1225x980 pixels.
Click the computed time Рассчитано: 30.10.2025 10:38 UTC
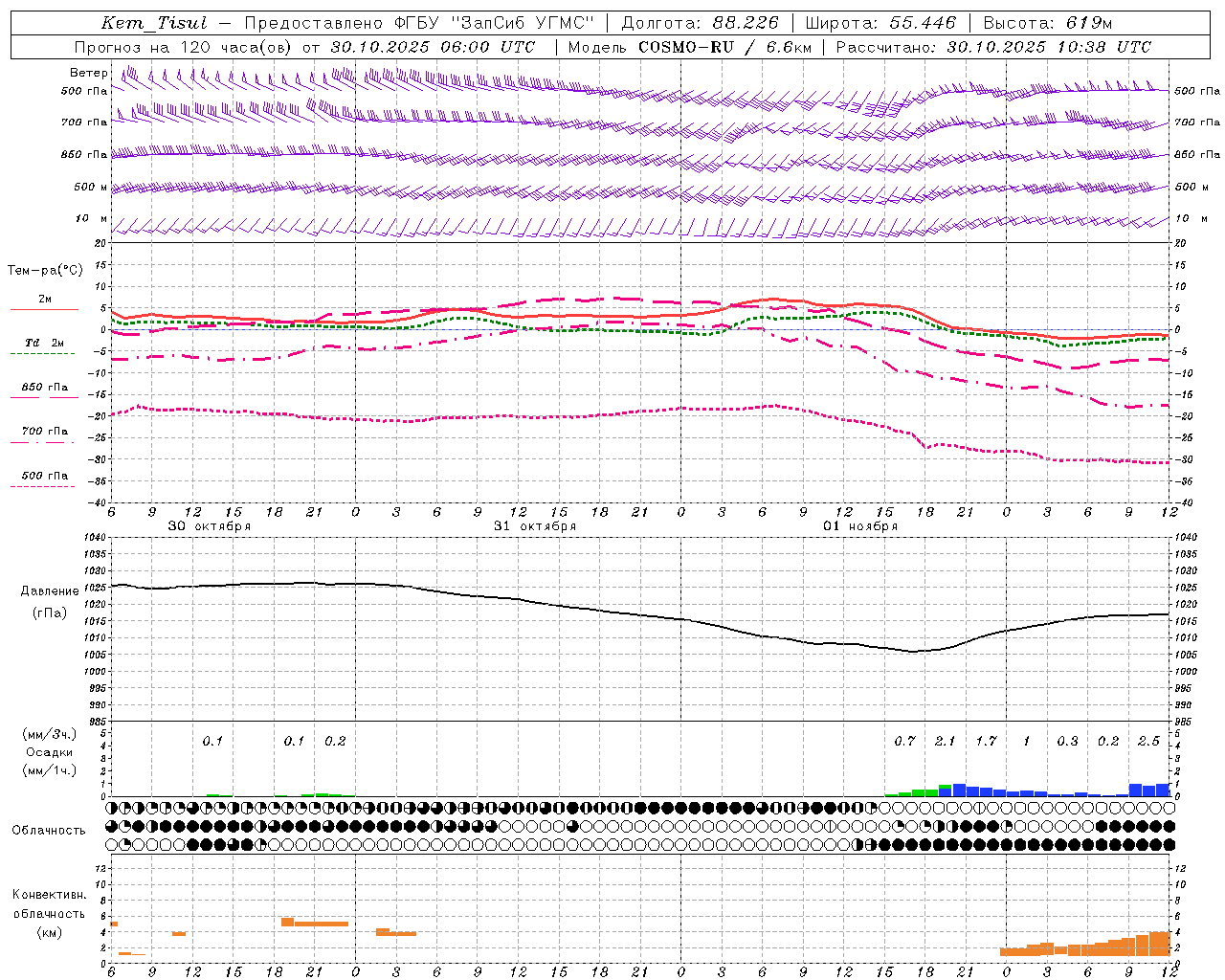(x=993, y=47)
